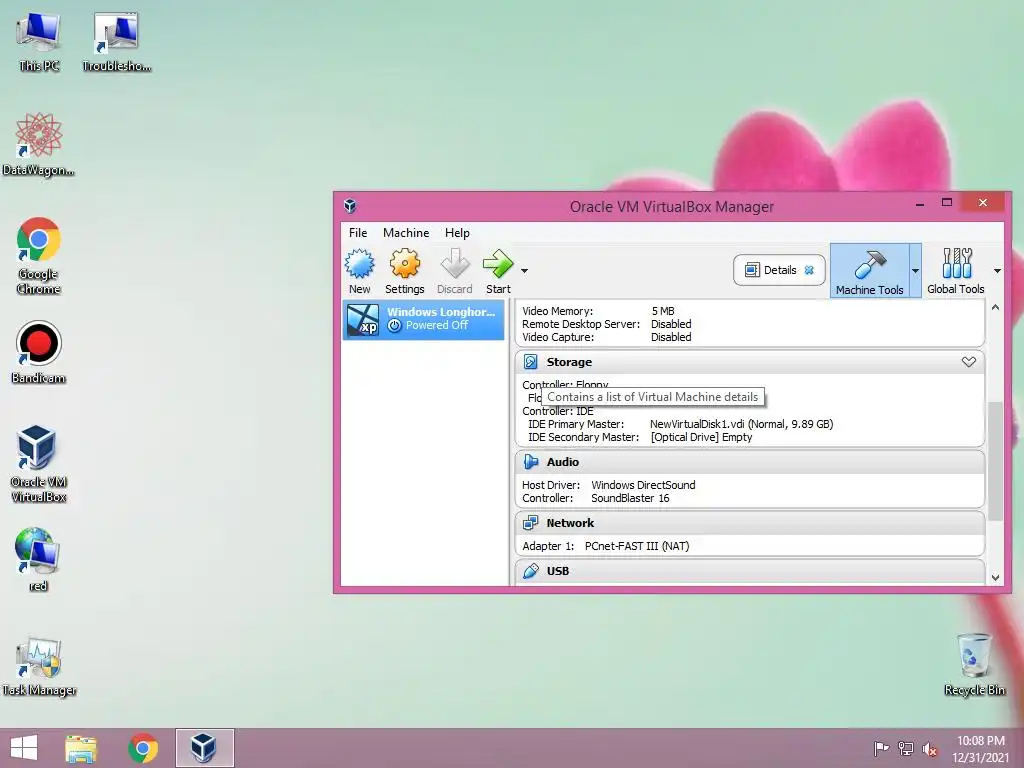
Task: Select the Machine Tools hammer button
Action: [869, 270]
